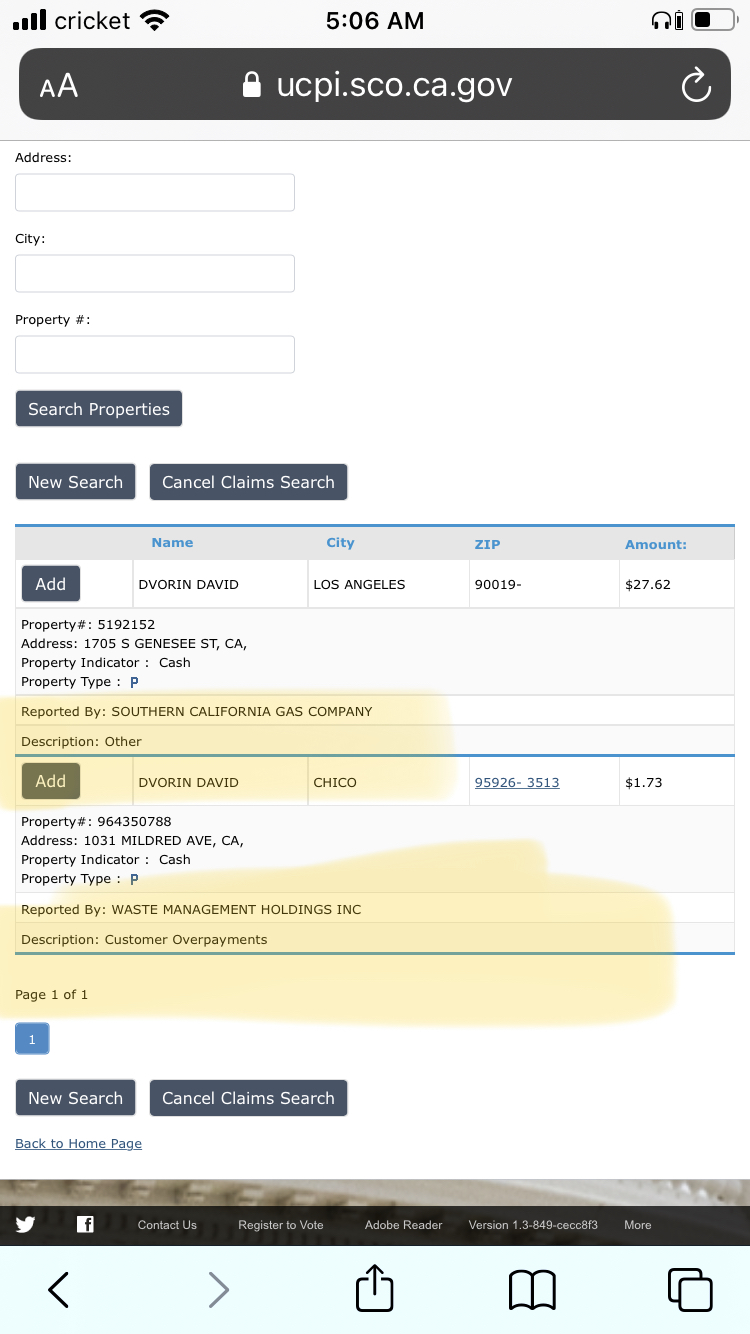Tap the Safari reload page icon

click(x=696, y=85)
